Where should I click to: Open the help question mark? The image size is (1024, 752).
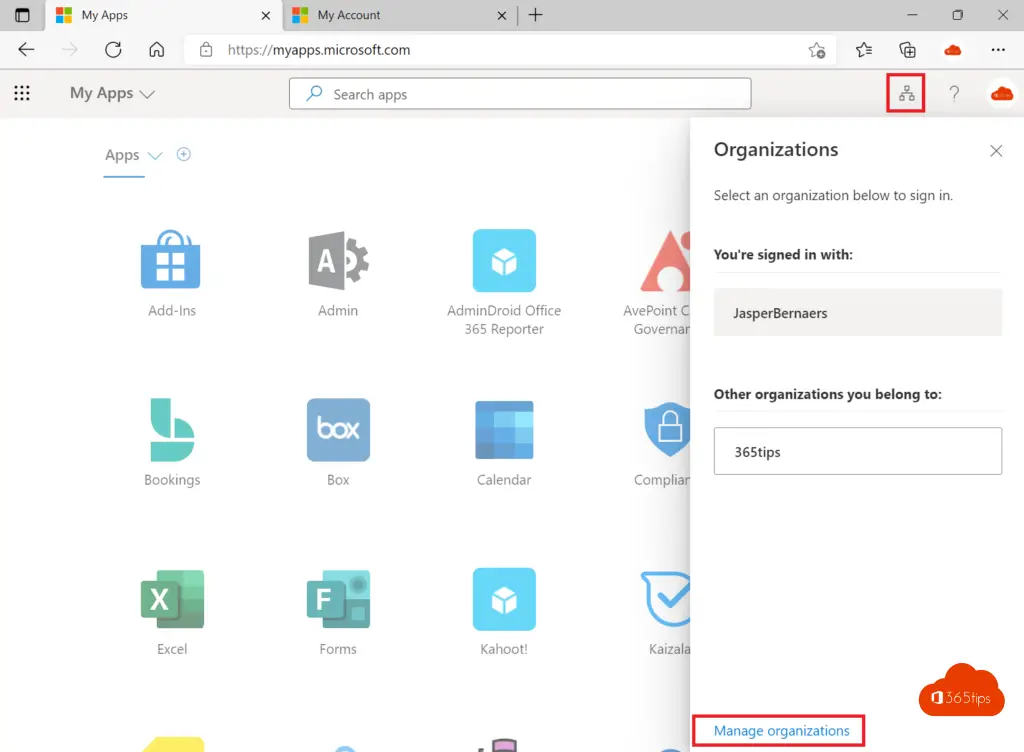(953, 94)
